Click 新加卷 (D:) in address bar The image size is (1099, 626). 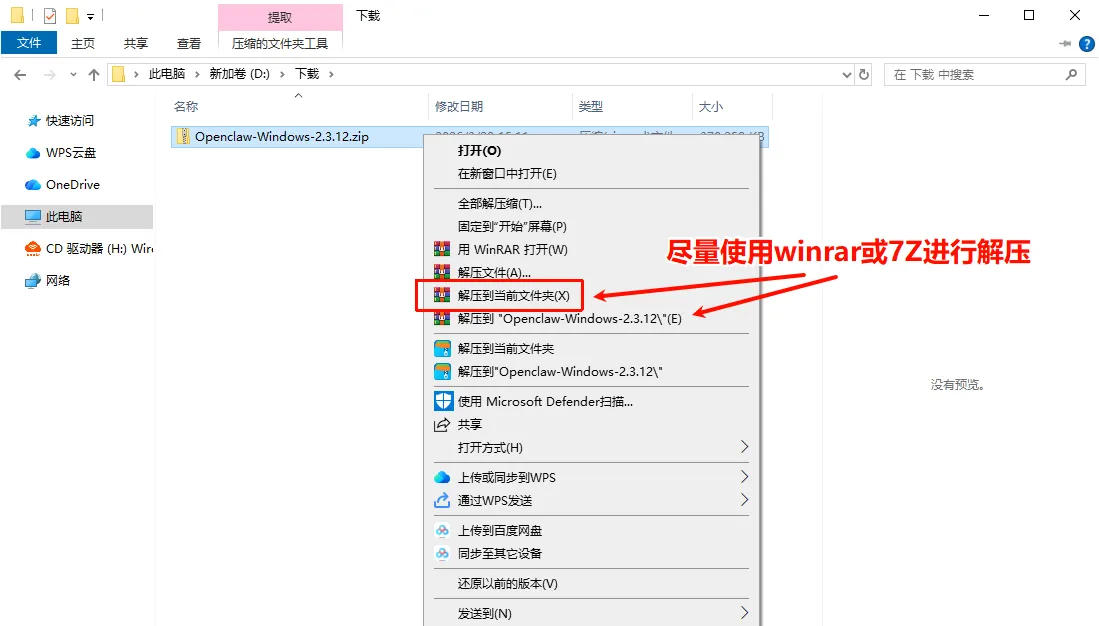tap(240, 74)
